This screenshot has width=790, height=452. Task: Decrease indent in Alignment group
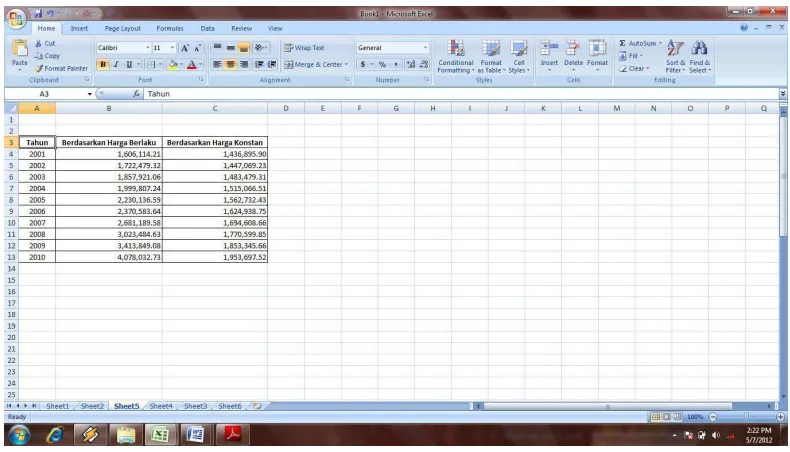(259, 64)
